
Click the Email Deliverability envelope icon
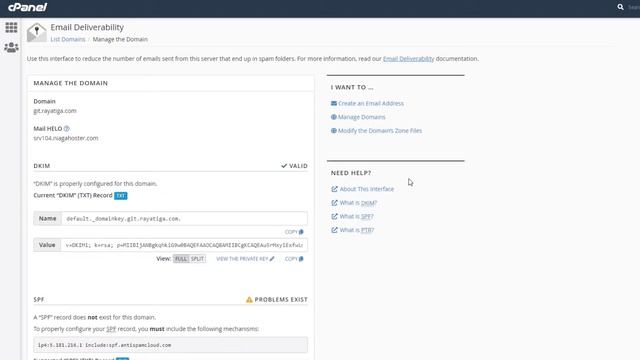(37, 33)
